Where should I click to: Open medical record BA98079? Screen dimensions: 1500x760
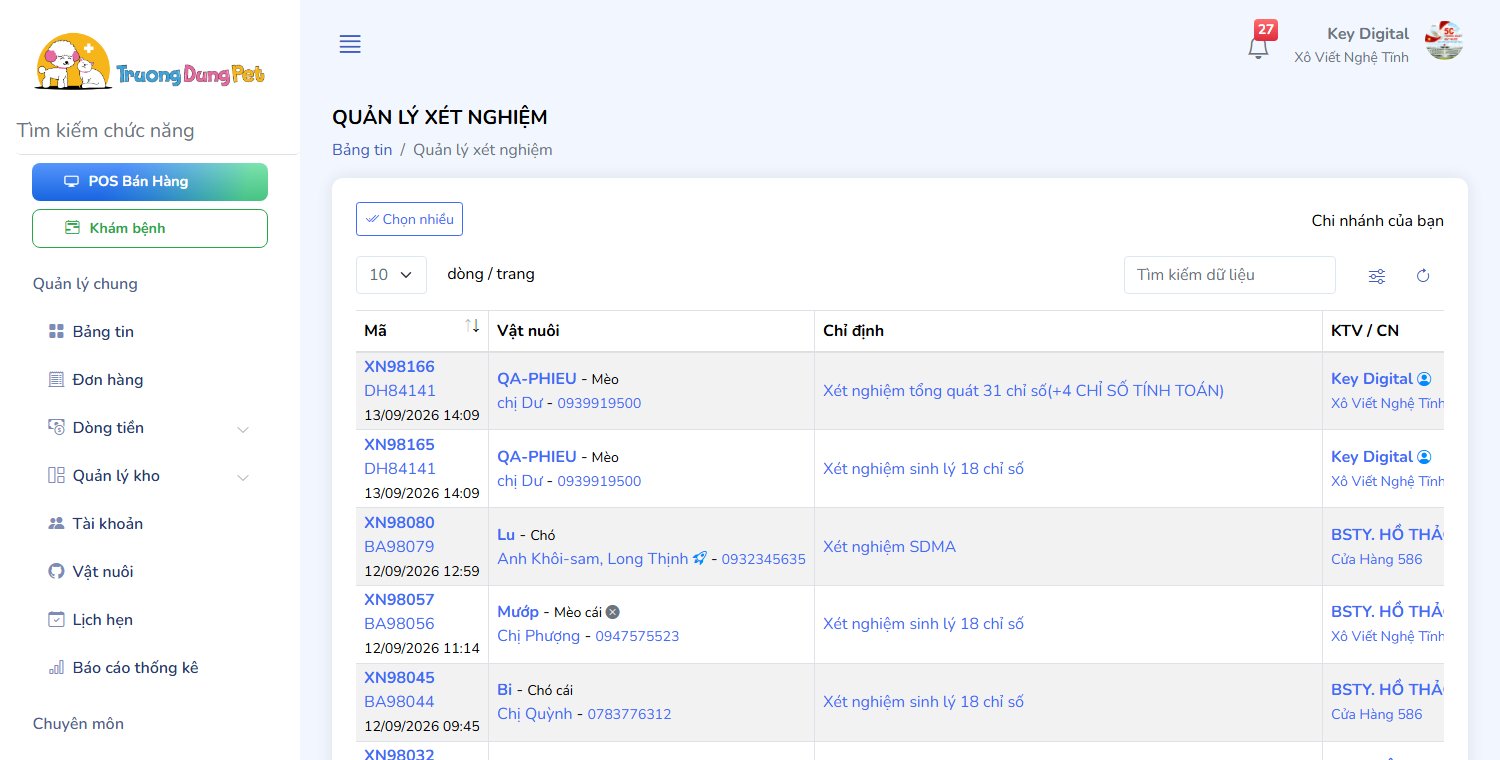coord(399,547)
